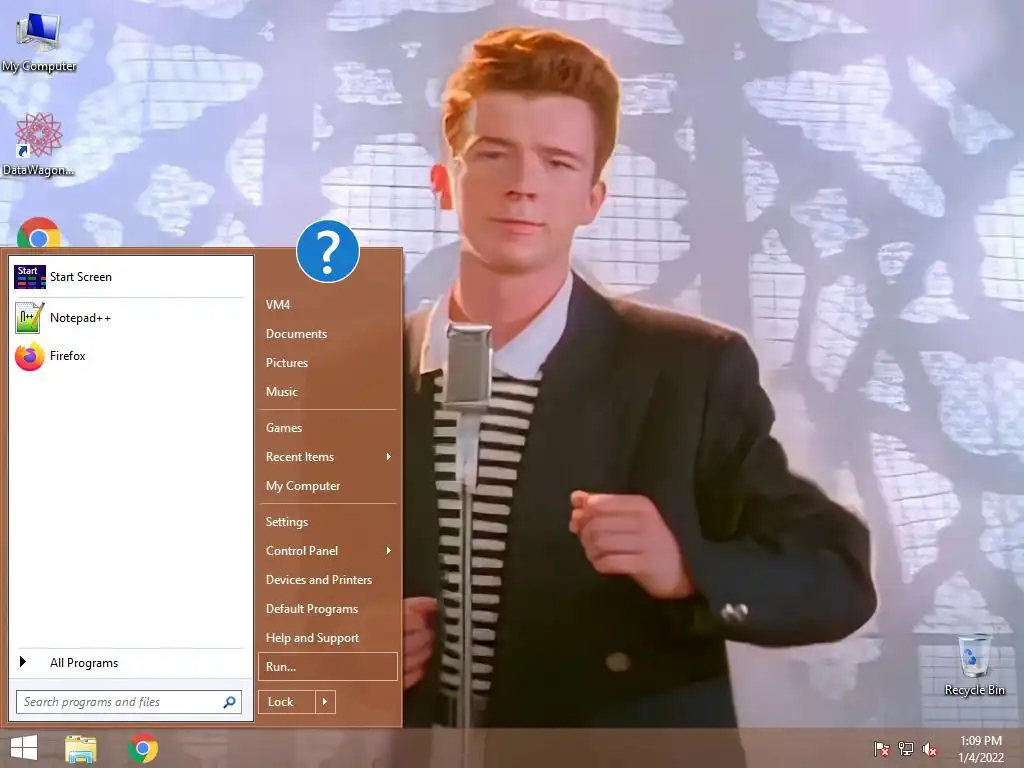
Task: Open My Computer from the Start menu
Action: 328,486
